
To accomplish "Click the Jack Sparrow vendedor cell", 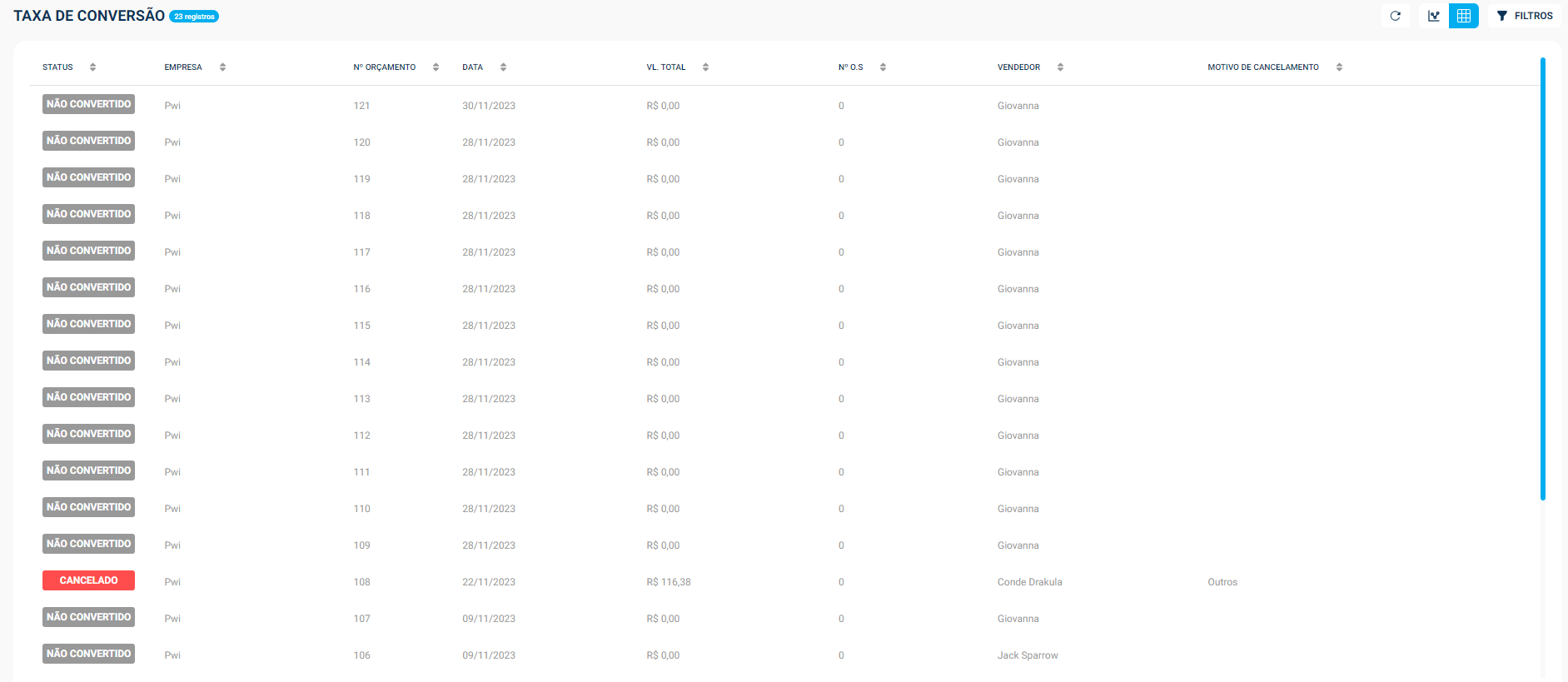I will [x=1028, y=655].
